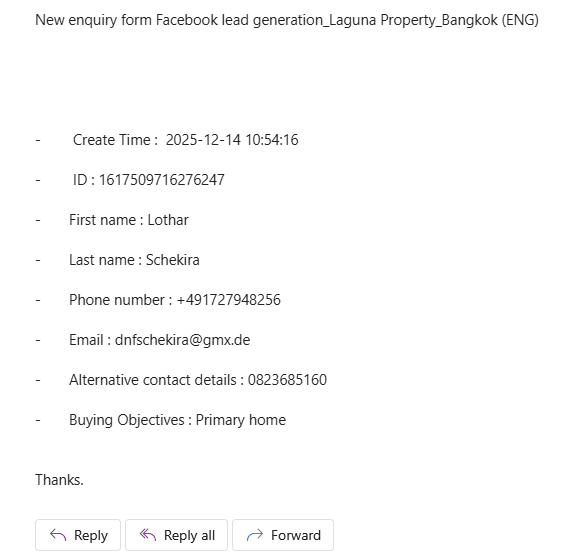The width and height of the screenshot is (586, 560).
Task: Click the blue forward arrow icon
Action: (255, 535)
